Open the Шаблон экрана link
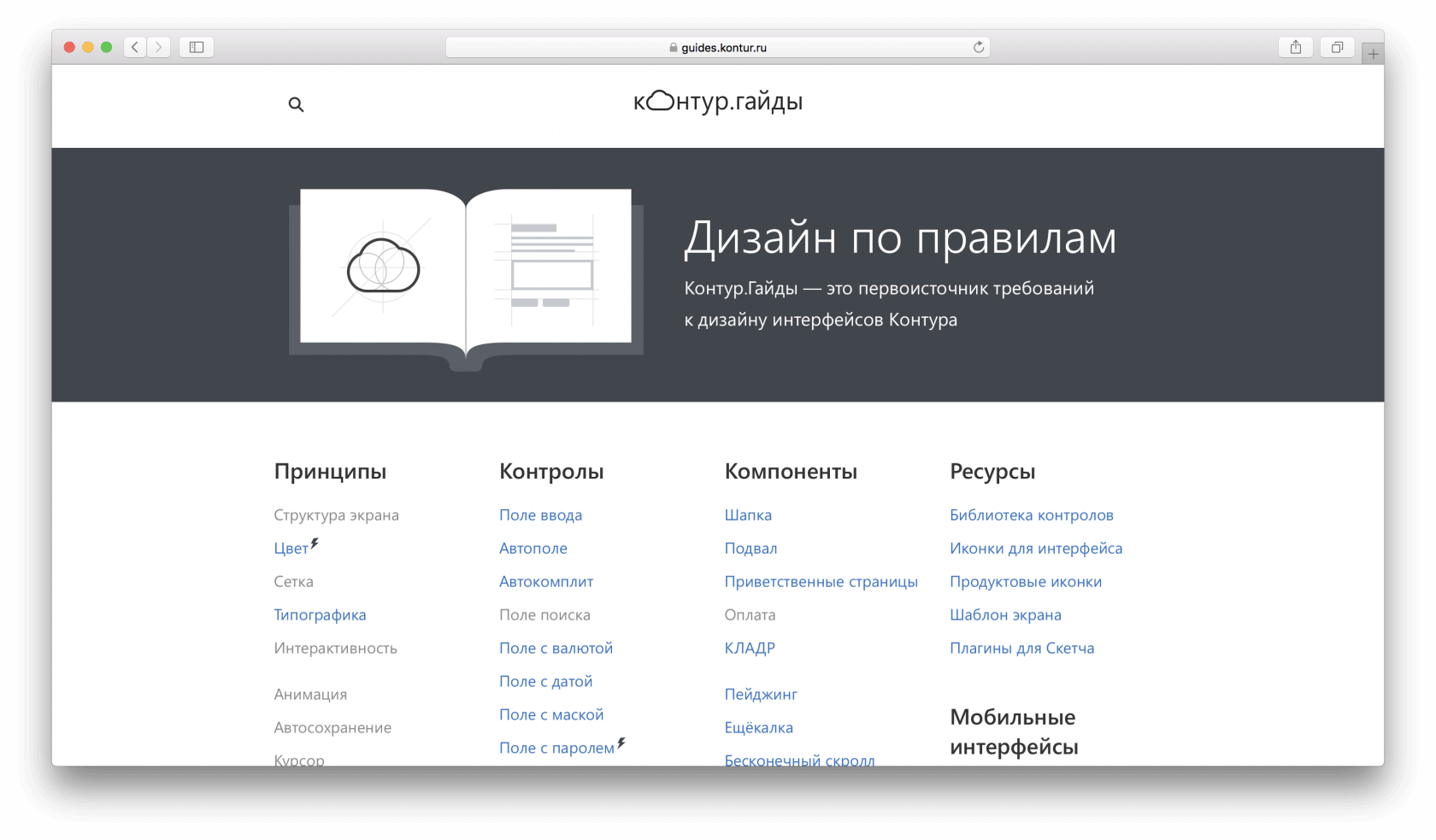This screenshot has width=1436, height=840. click(x=1005, y=615)
